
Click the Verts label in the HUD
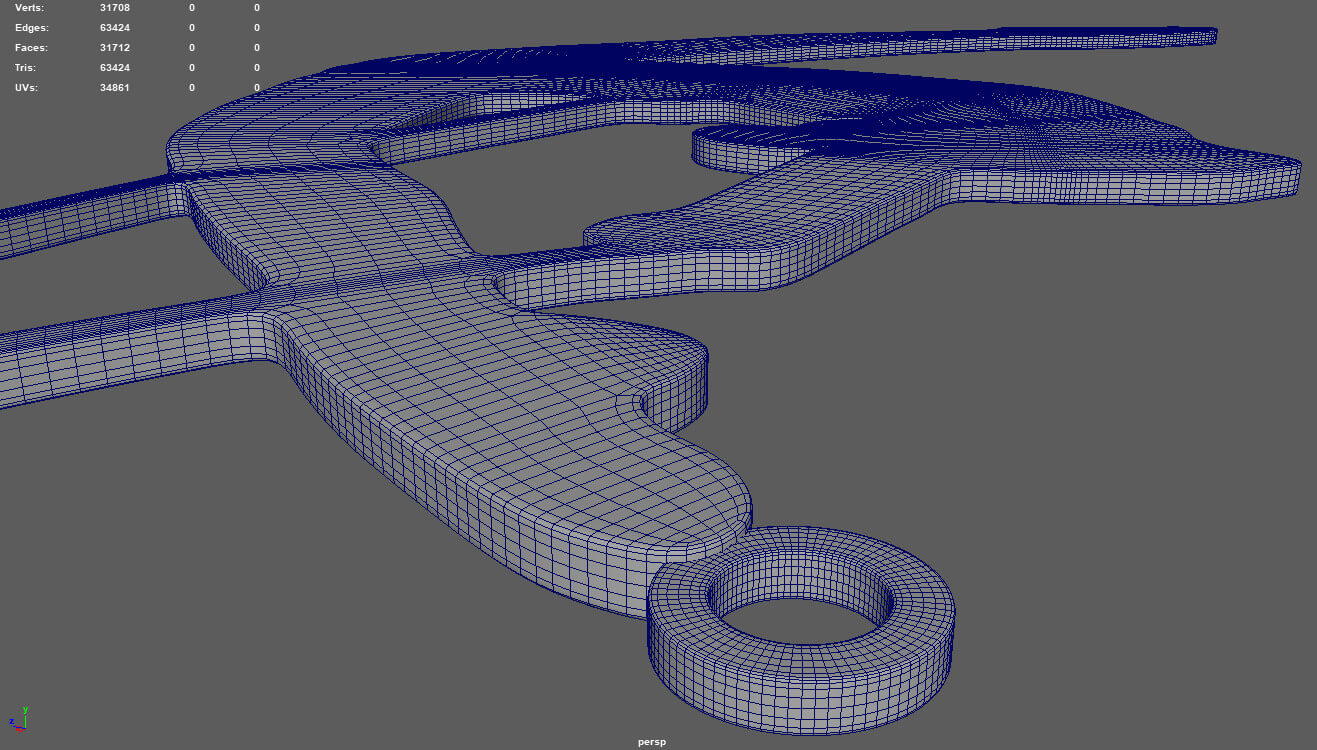coord(30,8)
